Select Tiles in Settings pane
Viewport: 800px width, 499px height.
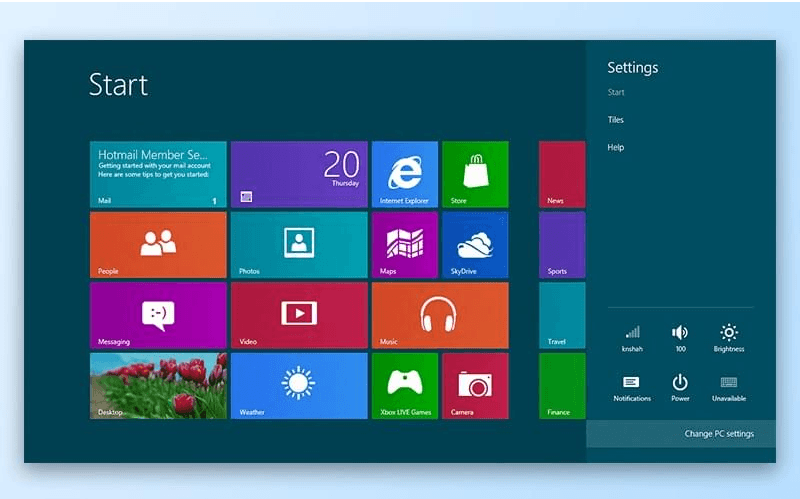[x=616, y=120]
